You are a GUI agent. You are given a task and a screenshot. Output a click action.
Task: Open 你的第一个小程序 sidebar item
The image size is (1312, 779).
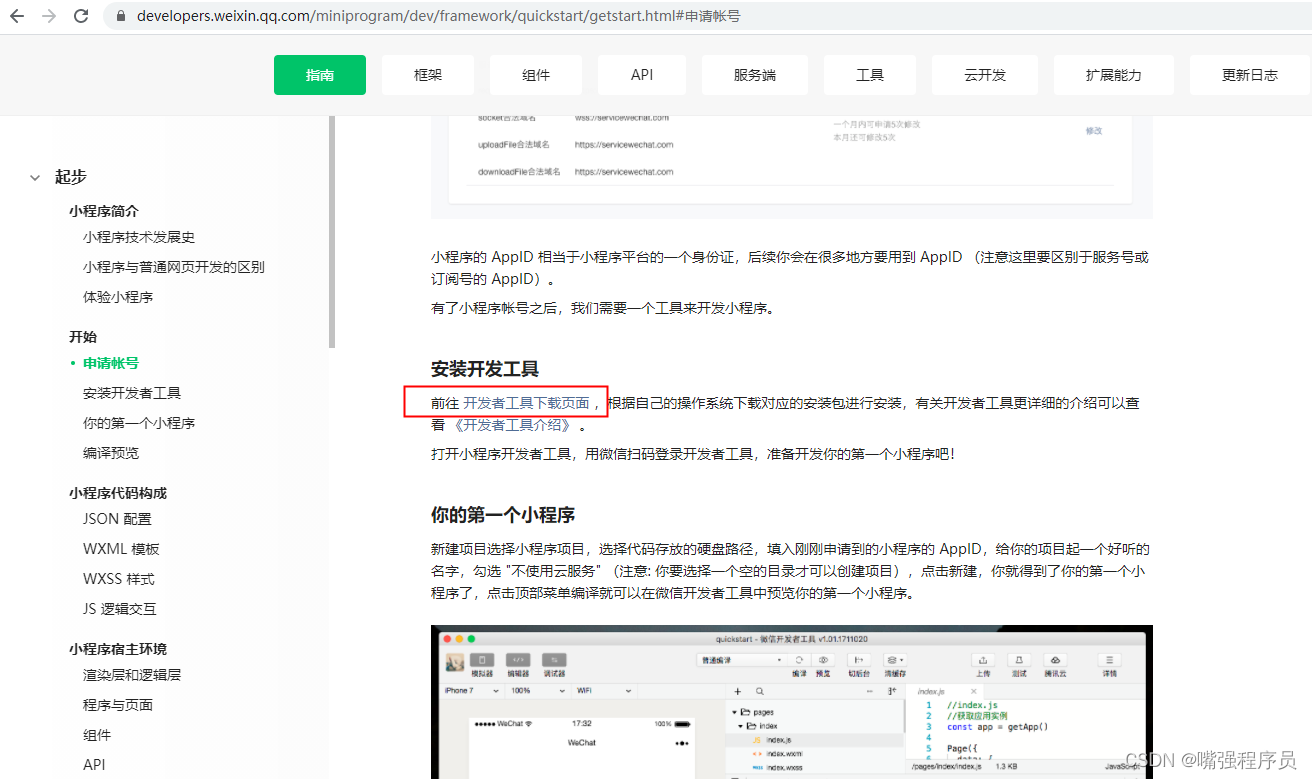pos(139,423)
